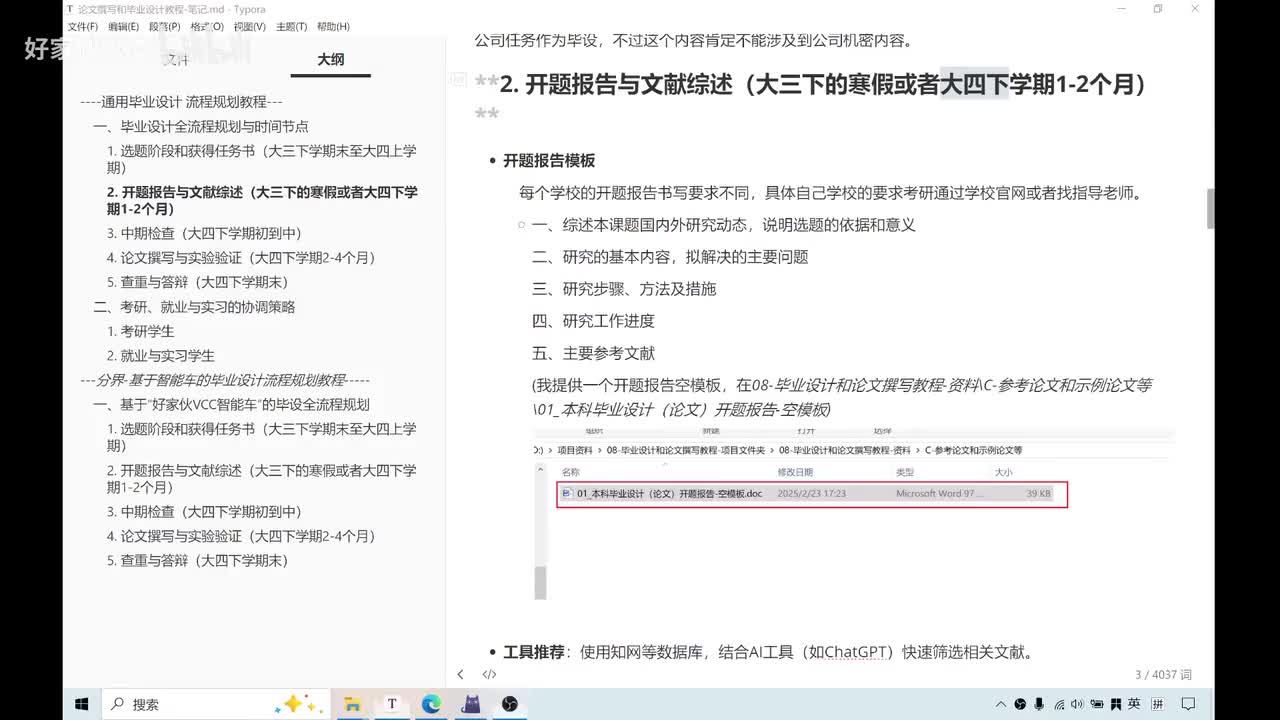Screen dimensions: 1280x720
Task: Open the purple cat app in taskbar
Action: (471, 704)
